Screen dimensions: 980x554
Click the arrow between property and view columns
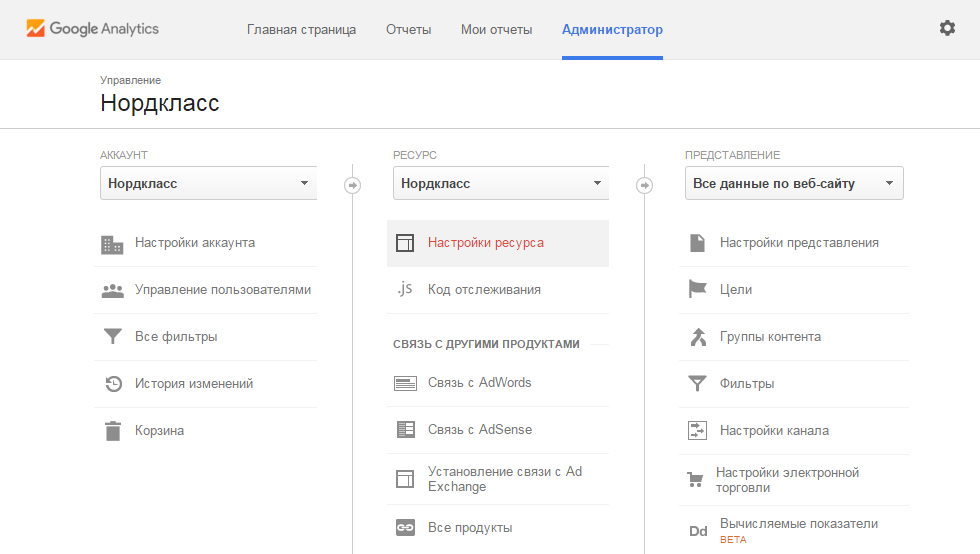point(644,185)
